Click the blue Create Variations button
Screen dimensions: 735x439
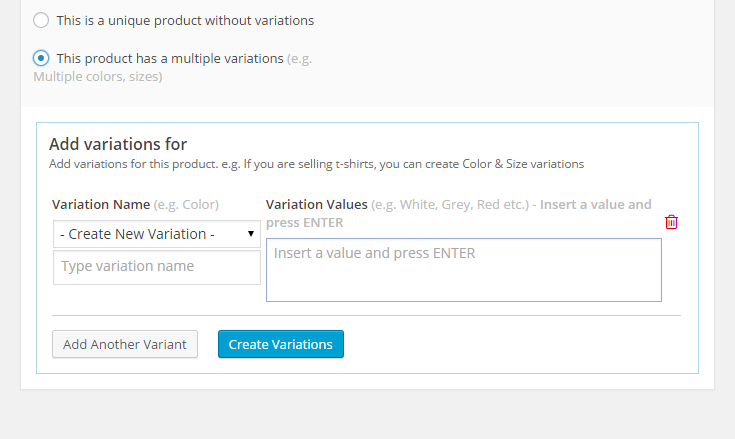[281, 344]
